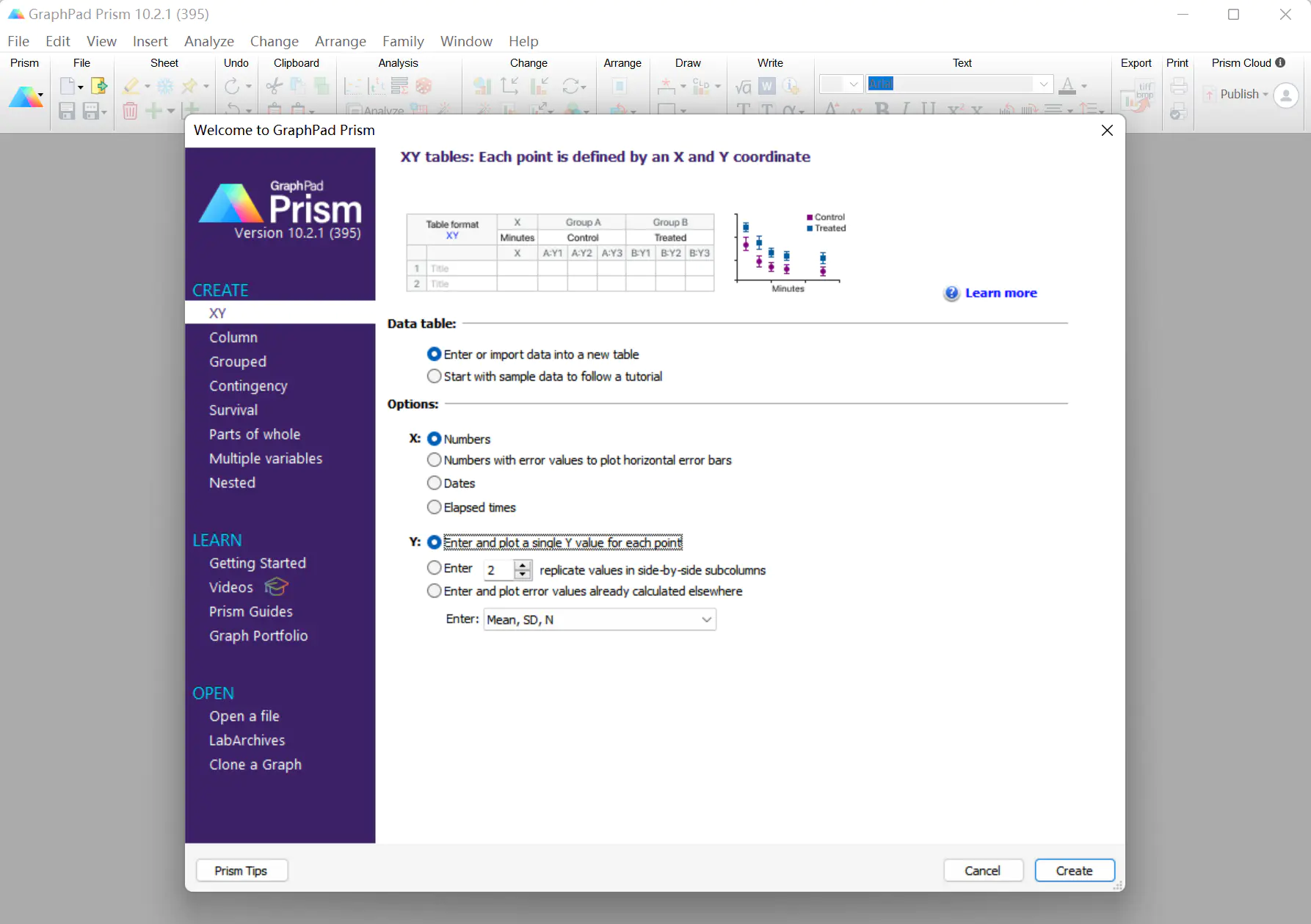Viewport: 1311px width, 924px height.
Task: Click the info note icon in Write group
Action: coord(791,87)
